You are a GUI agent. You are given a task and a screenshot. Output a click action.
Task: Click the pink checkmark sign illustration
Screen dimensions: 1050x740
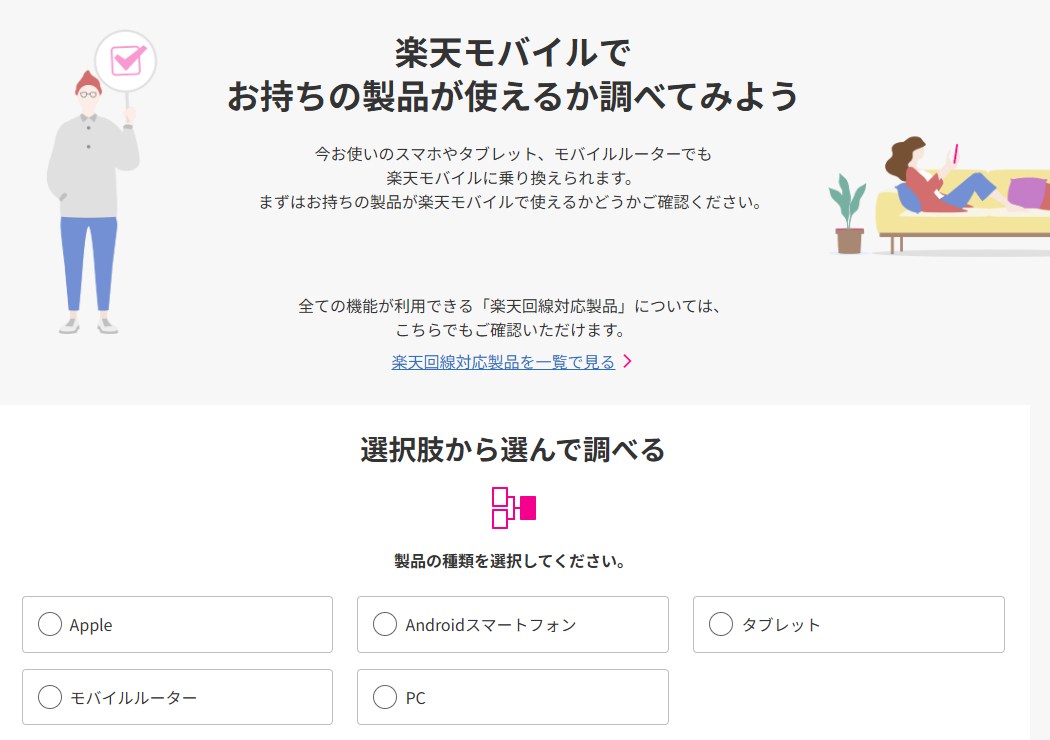pyautogui.click(x=126, y=60)
